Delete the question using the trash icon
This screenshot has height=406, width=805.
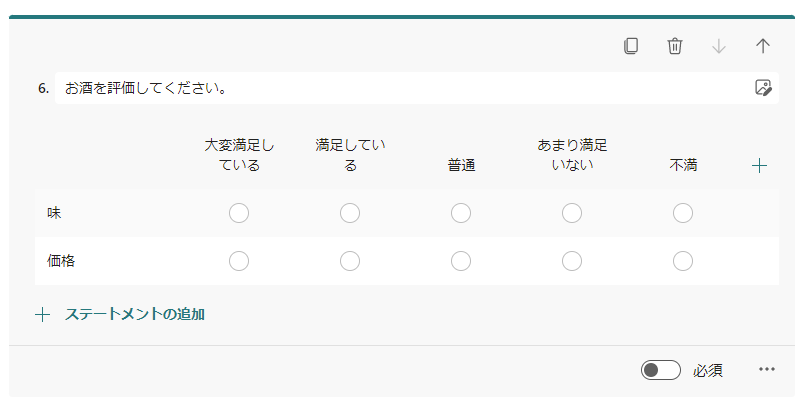click(675, 46)
